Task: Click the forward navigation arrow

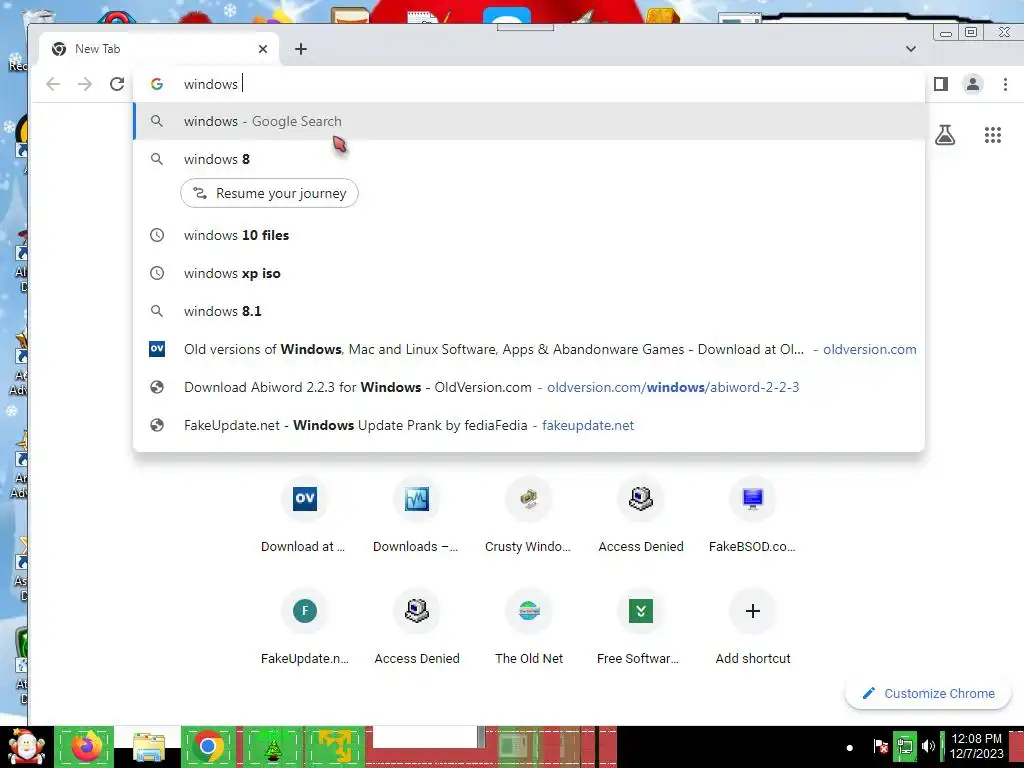Action: [85, 84]
